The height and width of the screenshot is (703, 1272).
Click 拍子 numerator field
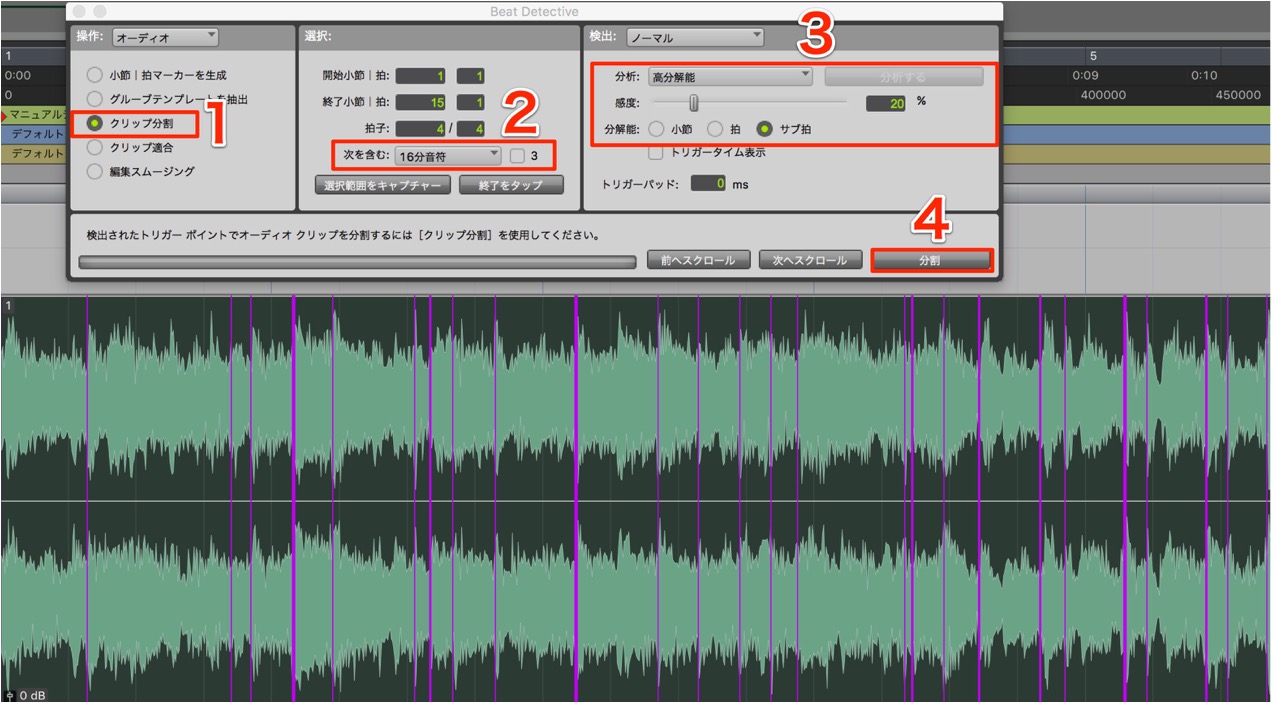pyautogui.click(x=421, y=128)
